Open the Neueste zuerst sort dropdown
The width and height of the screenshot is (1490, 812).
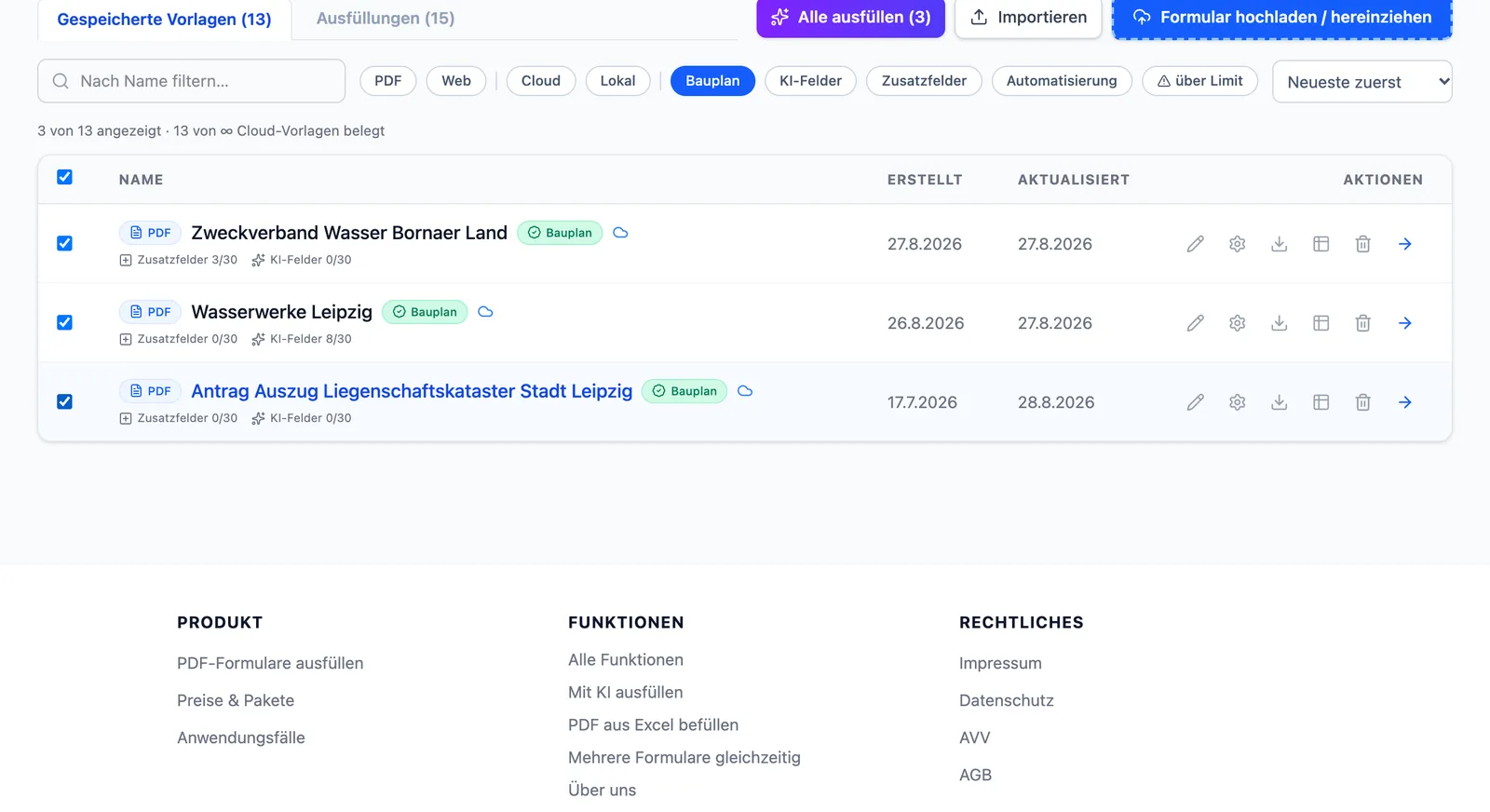tap(1361, 82)
